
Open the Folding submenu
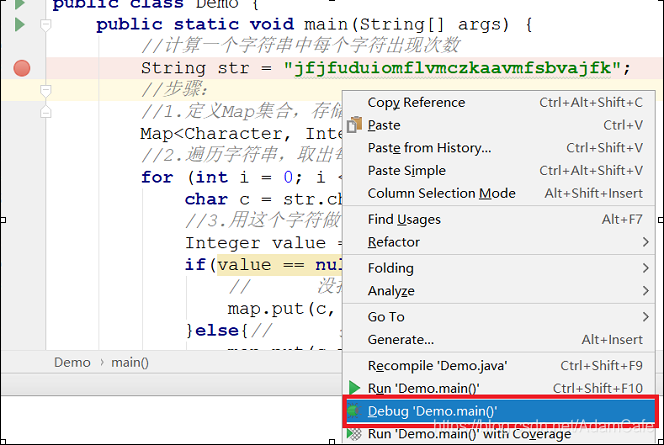pos(499,268)
